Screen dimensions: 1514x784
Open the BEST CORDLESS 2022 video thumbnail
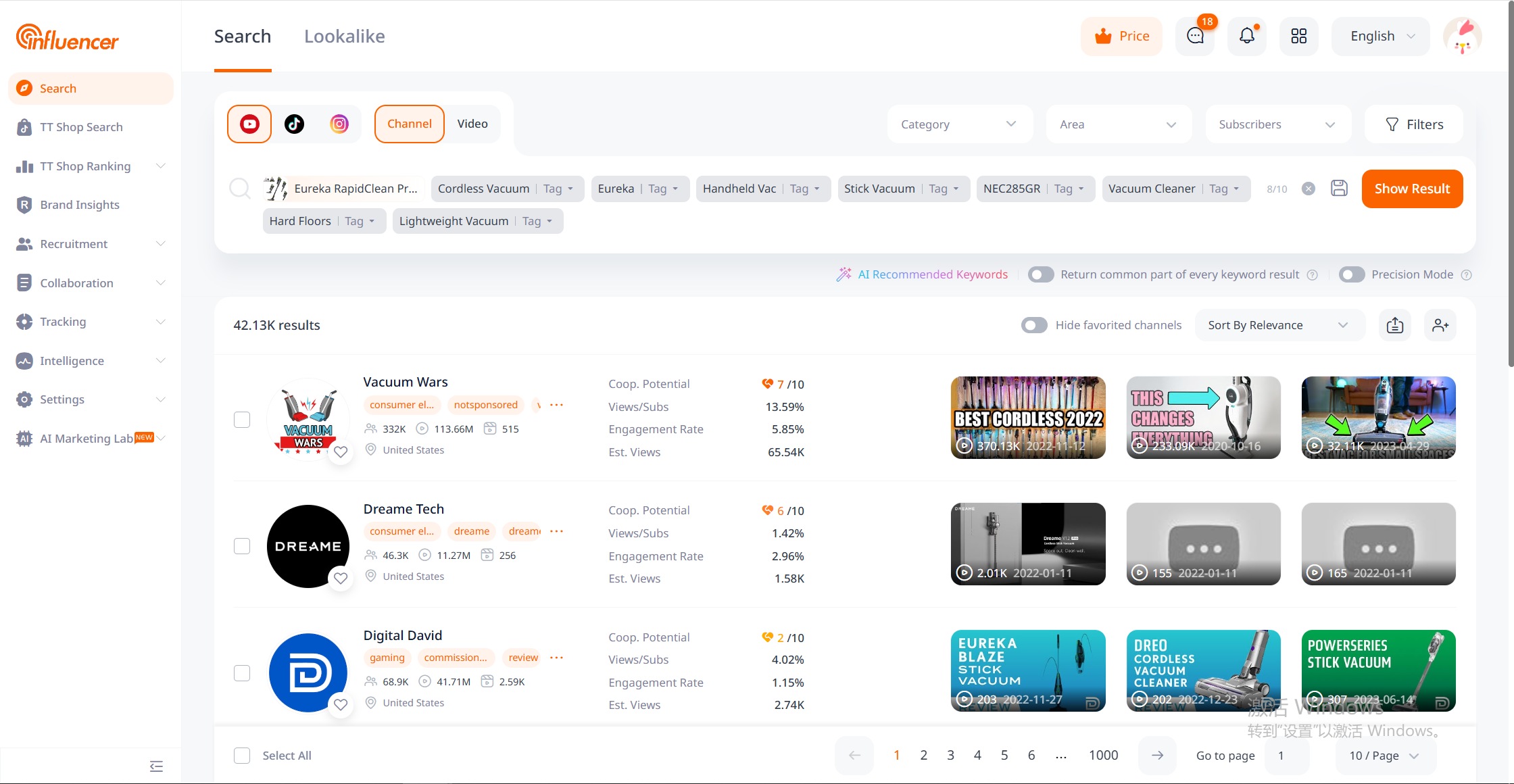click(x=1028, y=417)
